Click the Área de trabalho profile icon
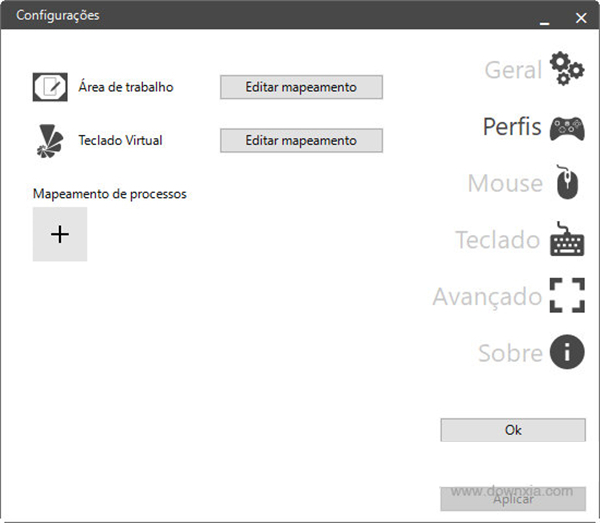This screenshot has width=600, height=523. point(50,87)
